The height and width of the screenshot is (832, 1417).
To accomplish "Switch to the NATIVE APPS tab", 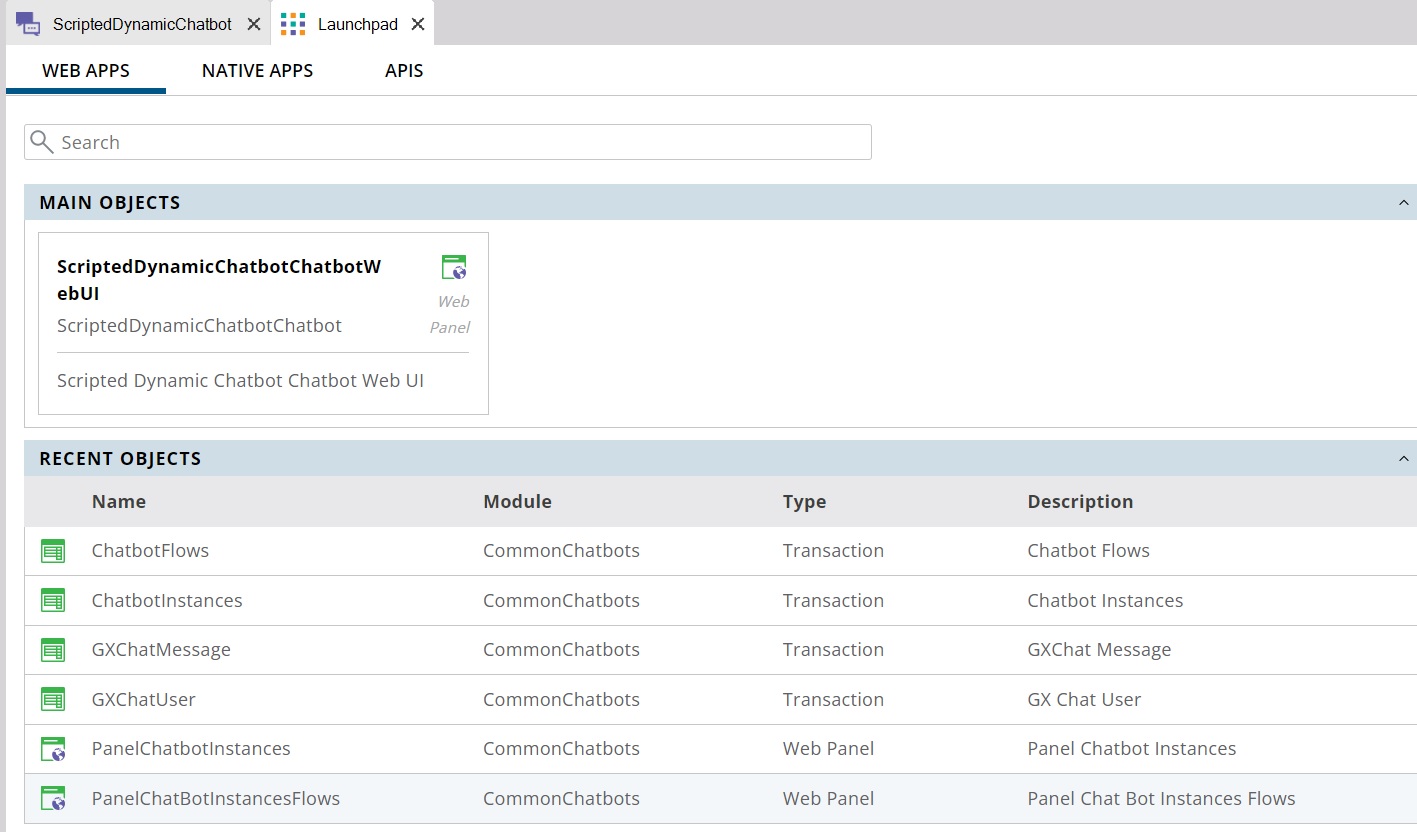I will [257, 71].
